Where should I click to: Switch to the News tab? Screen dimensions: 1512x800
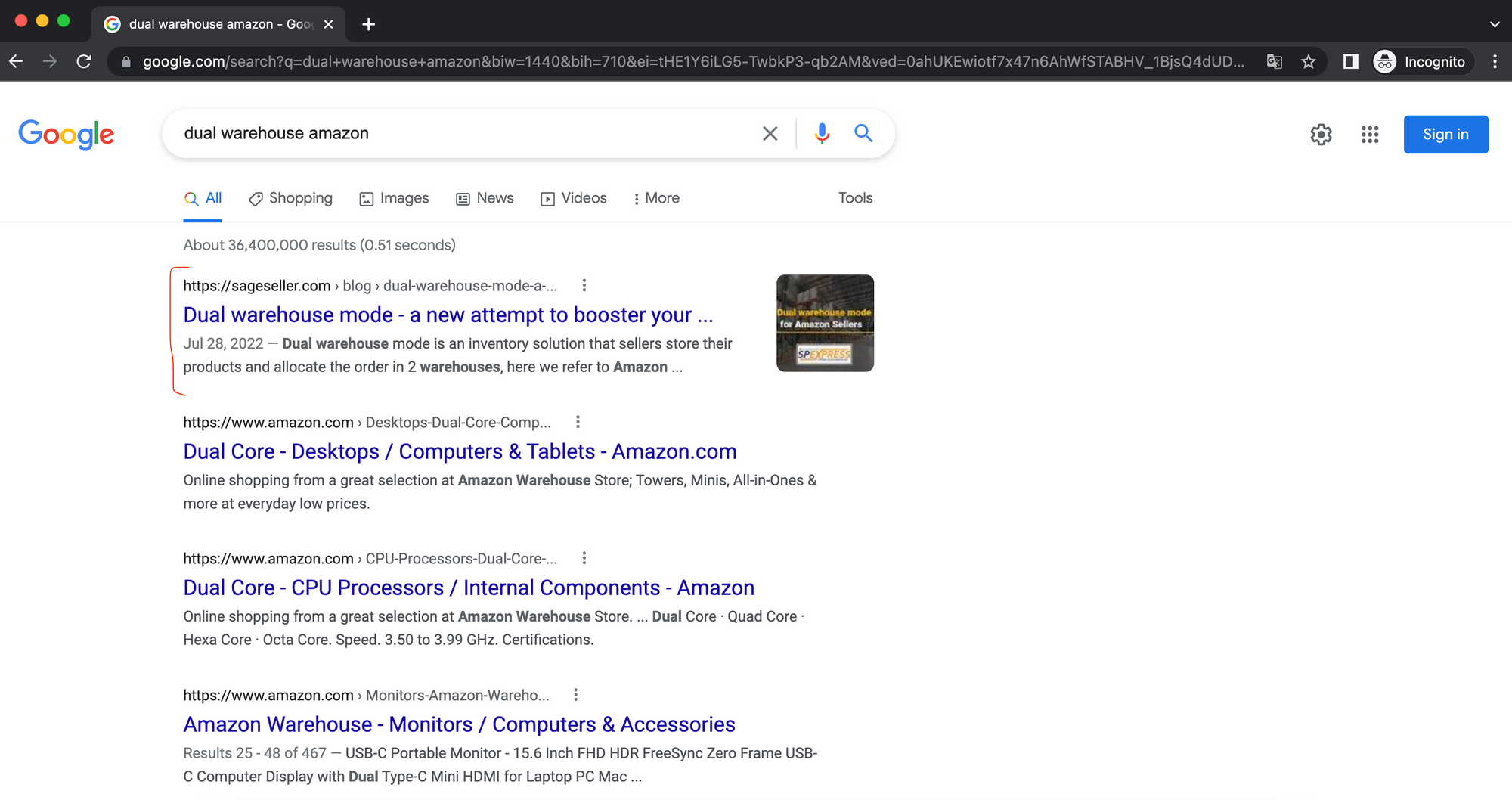[485, 198]
